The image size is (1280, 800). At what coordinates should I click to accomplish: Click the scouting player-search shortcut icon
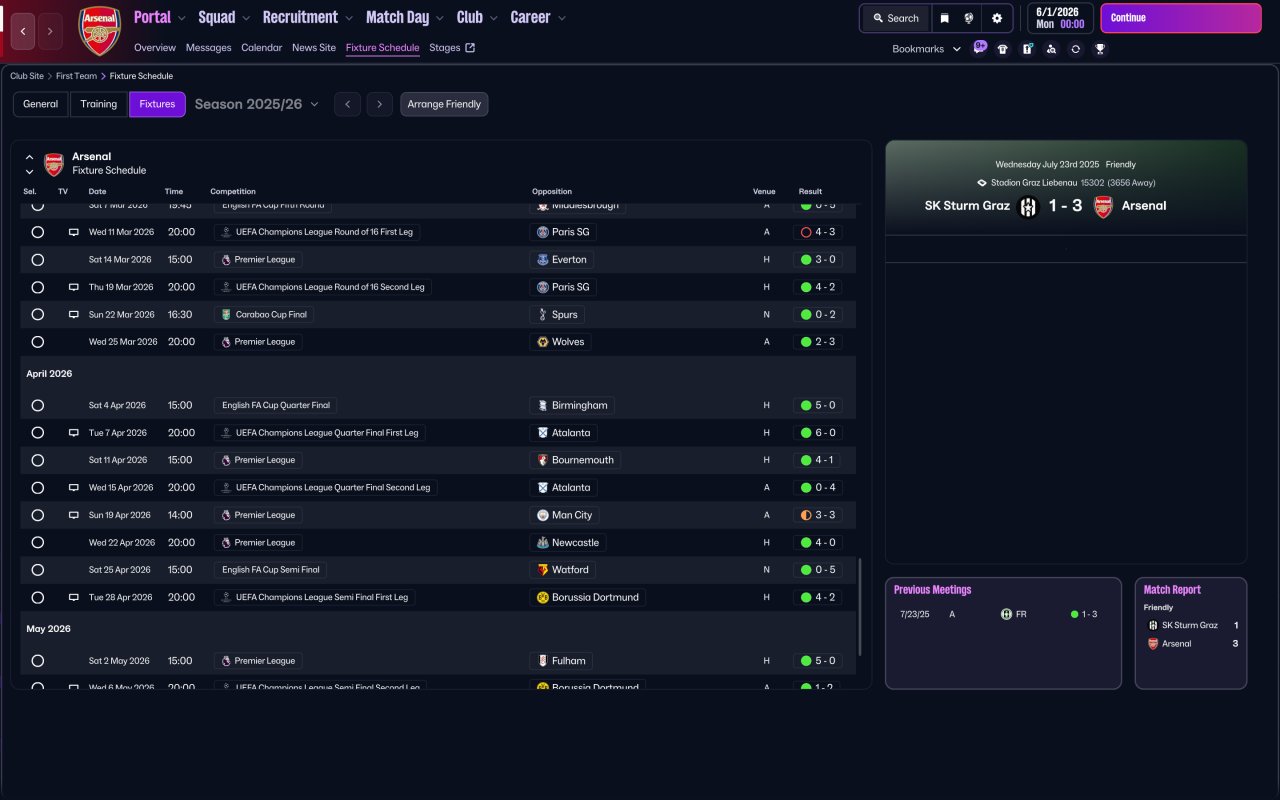point(1051,49)
